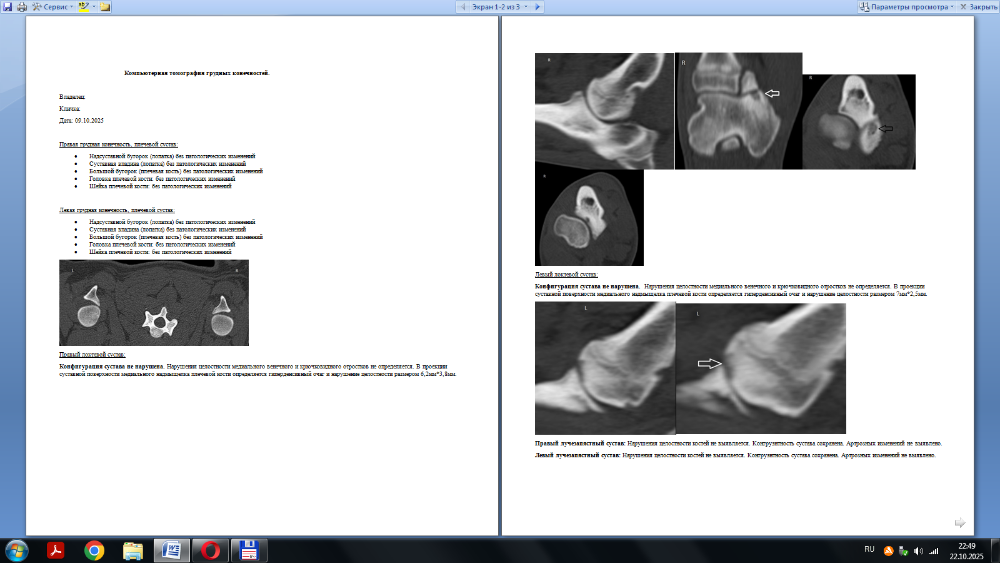Open Opera browser from the taskbar
The height and width of the screenshot is (563, 1000).
(x=210, y=550)
